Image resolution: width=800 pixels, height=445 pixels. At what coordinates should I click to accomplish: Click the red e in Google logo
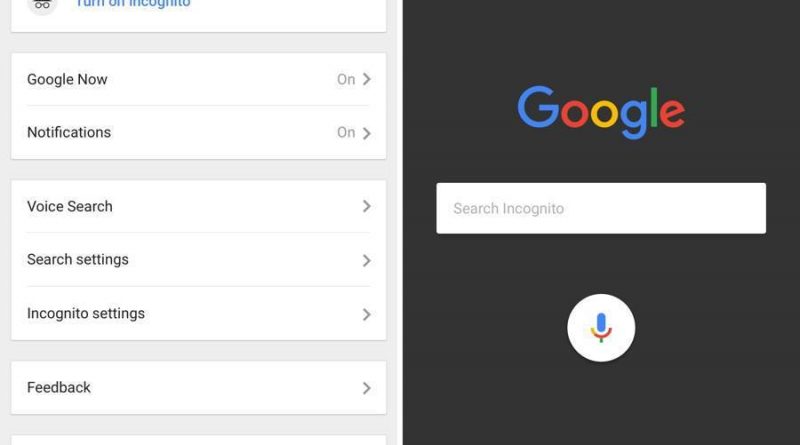672,112
